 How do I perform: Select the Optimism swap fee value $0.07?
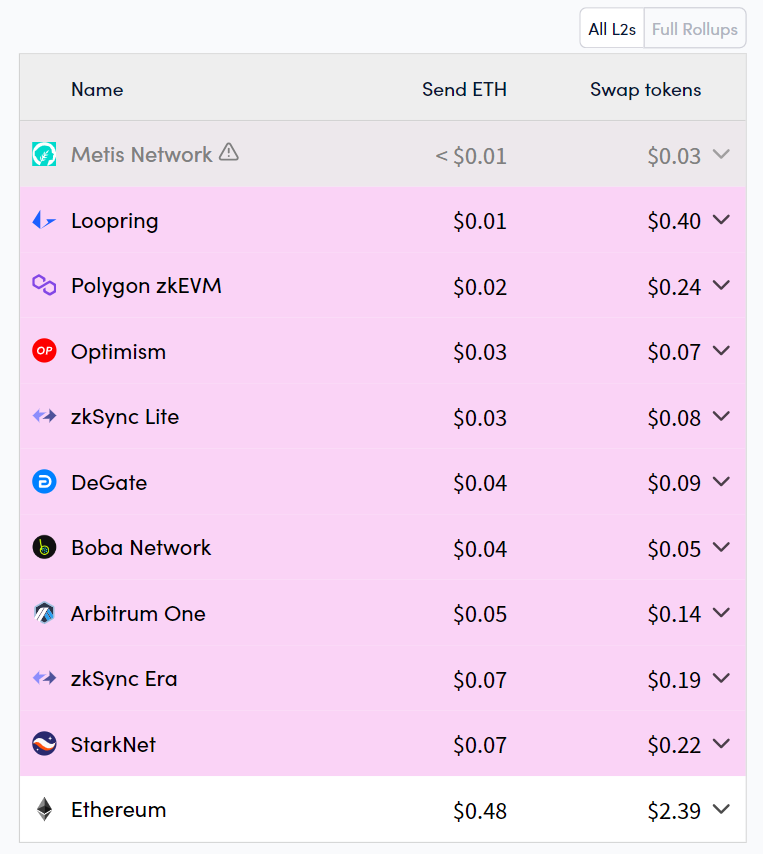674,352
